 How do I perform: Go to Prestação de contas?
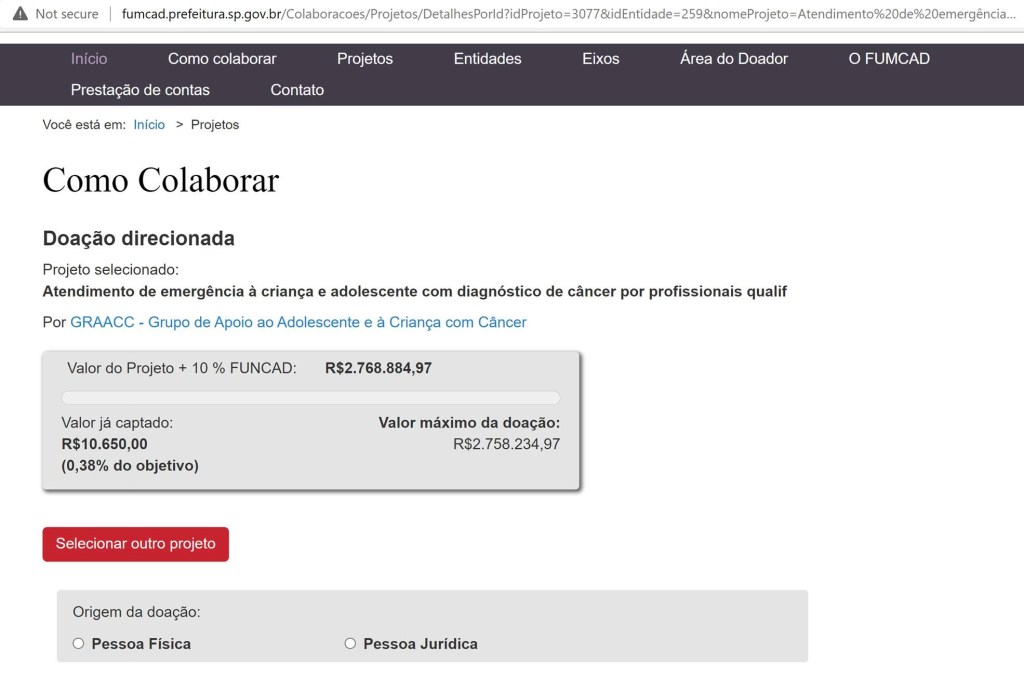[140, 90]
